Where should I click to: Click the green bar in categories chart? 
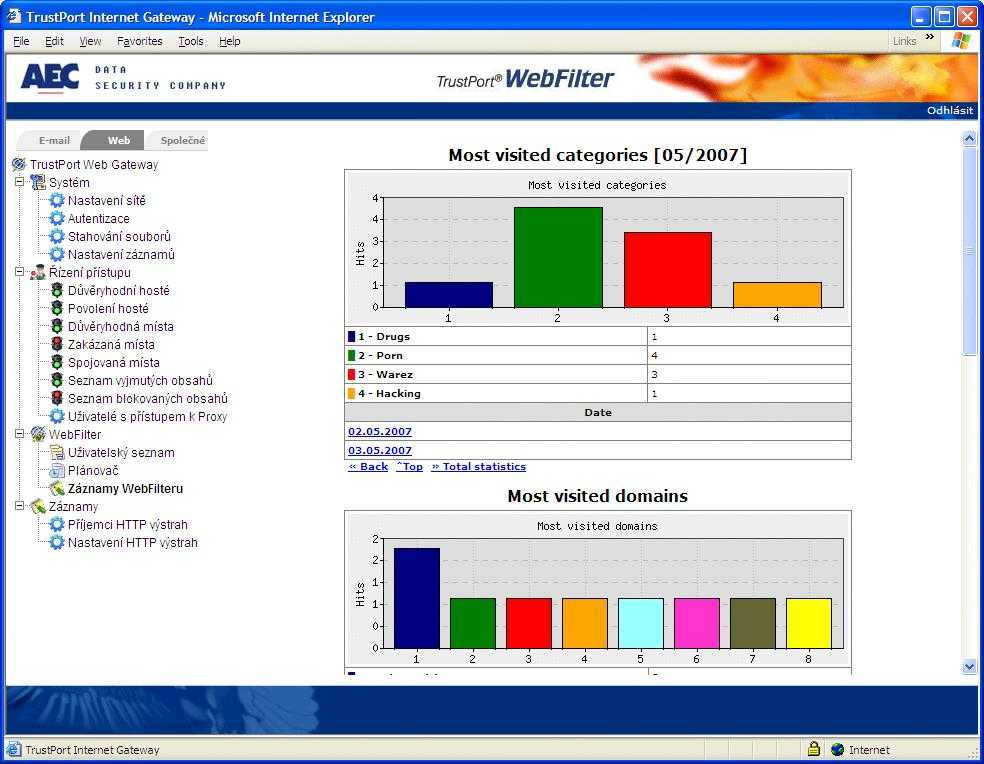click(558, 257)
